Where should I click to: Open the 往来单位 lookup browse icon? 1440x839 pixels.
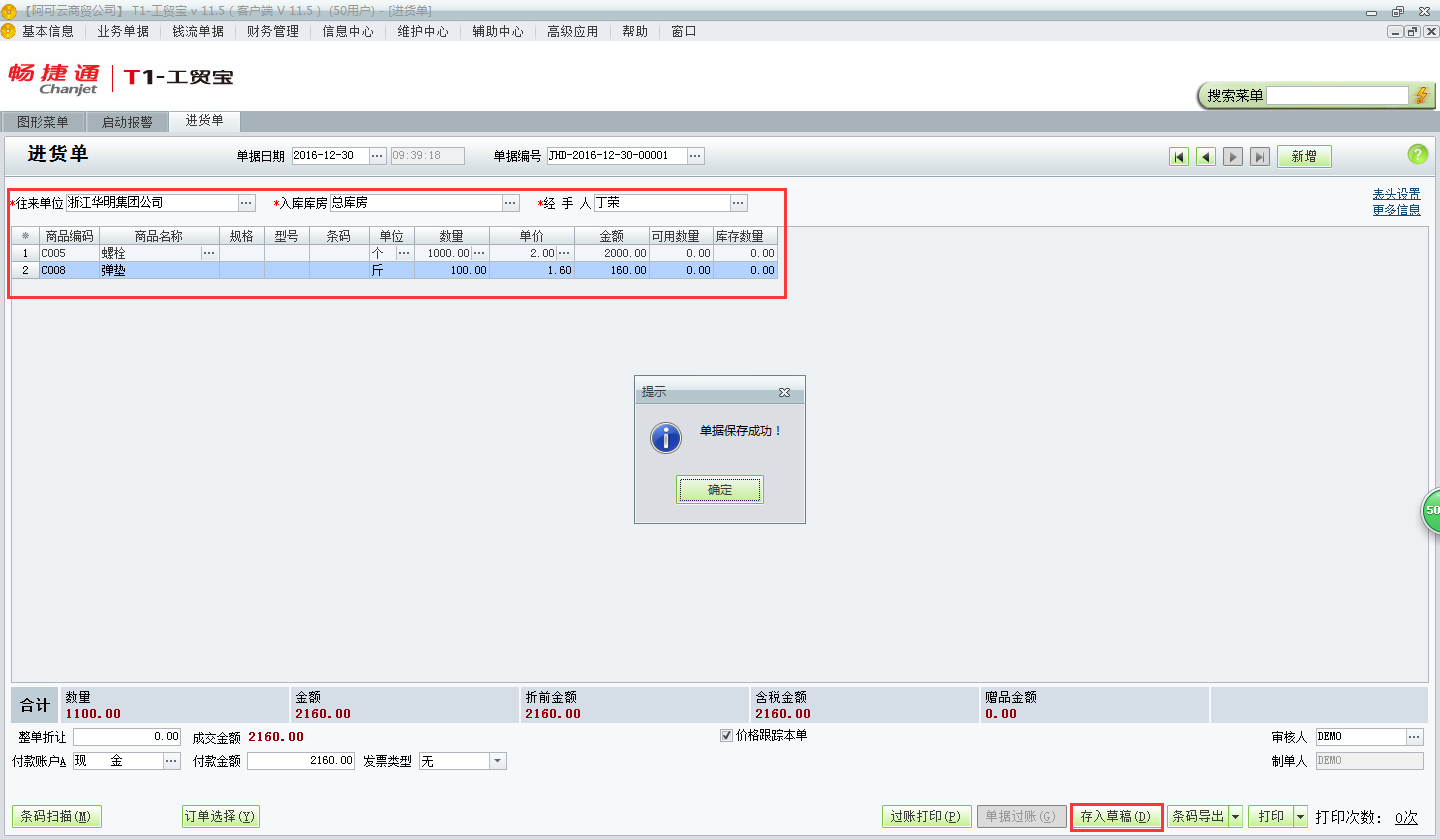tap(246, 202)
